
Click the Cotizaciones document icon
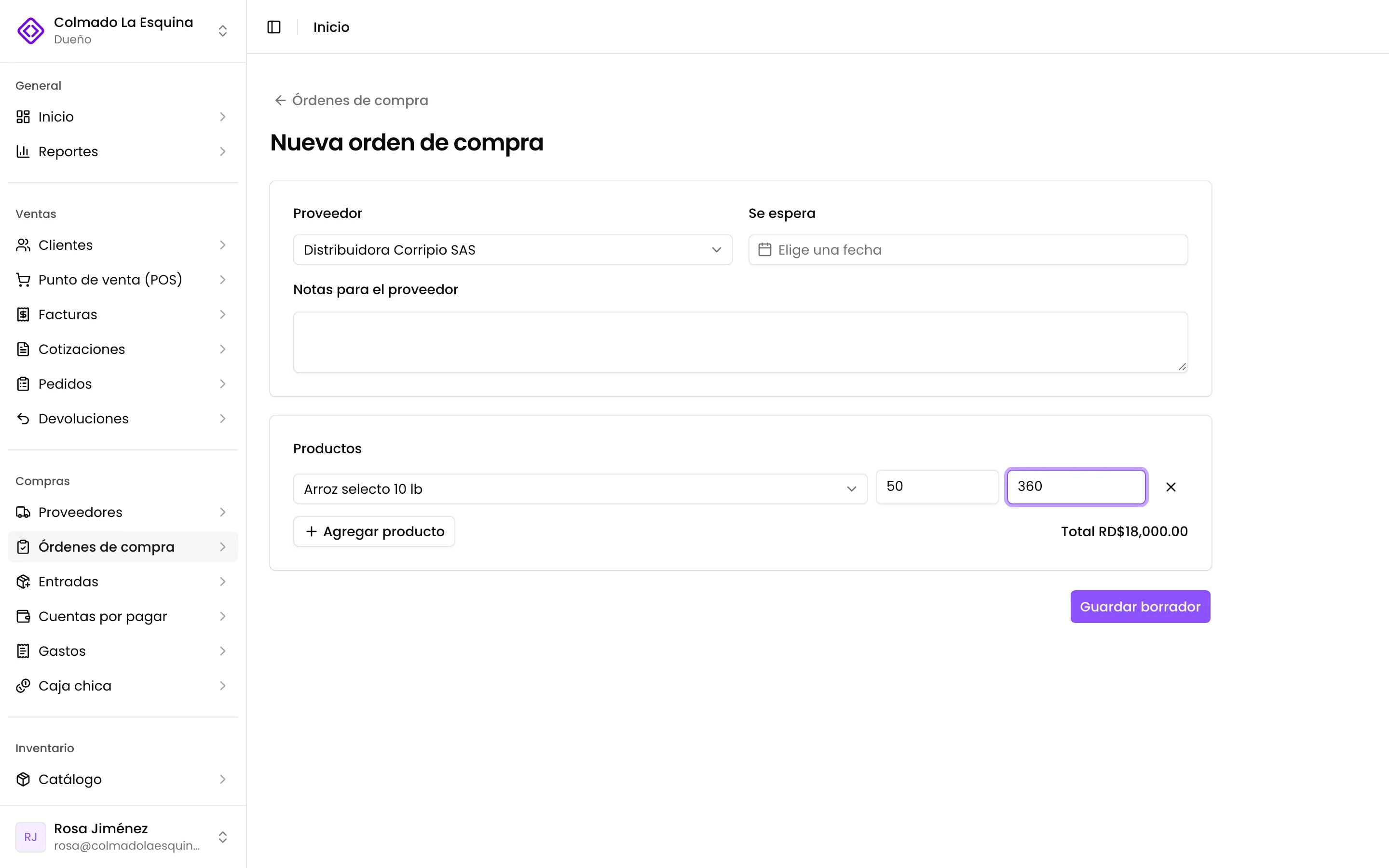pyautogui.click(x=23, y=349)
